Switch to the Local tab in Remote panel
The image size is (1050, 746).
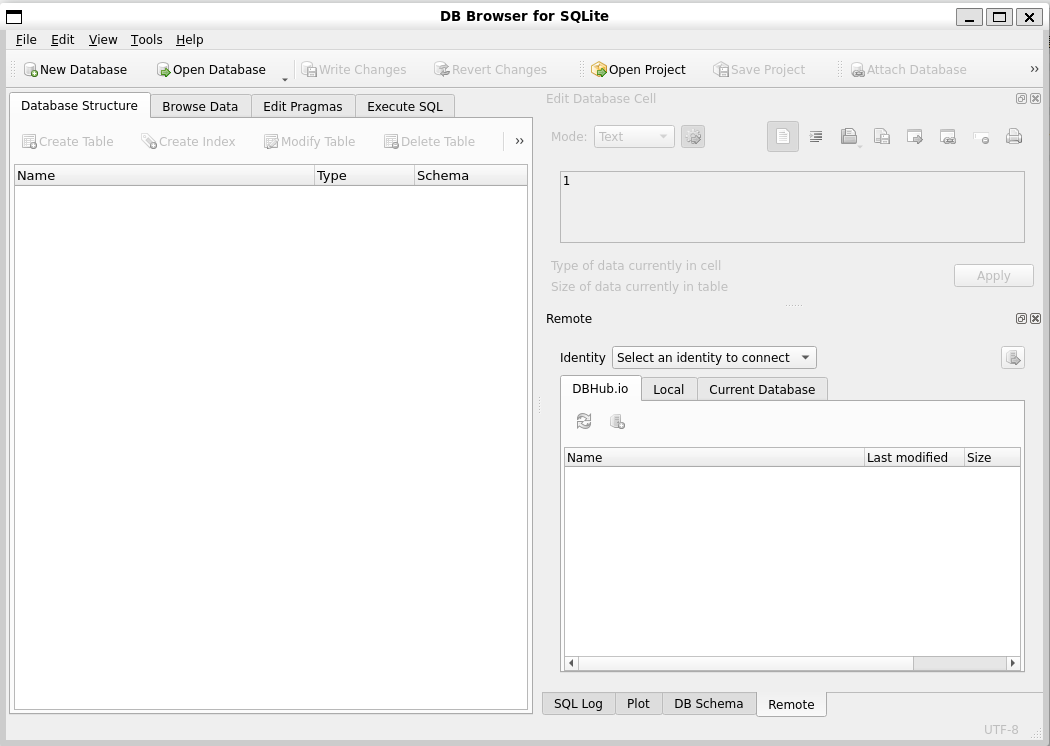click(x=668, y=389)
